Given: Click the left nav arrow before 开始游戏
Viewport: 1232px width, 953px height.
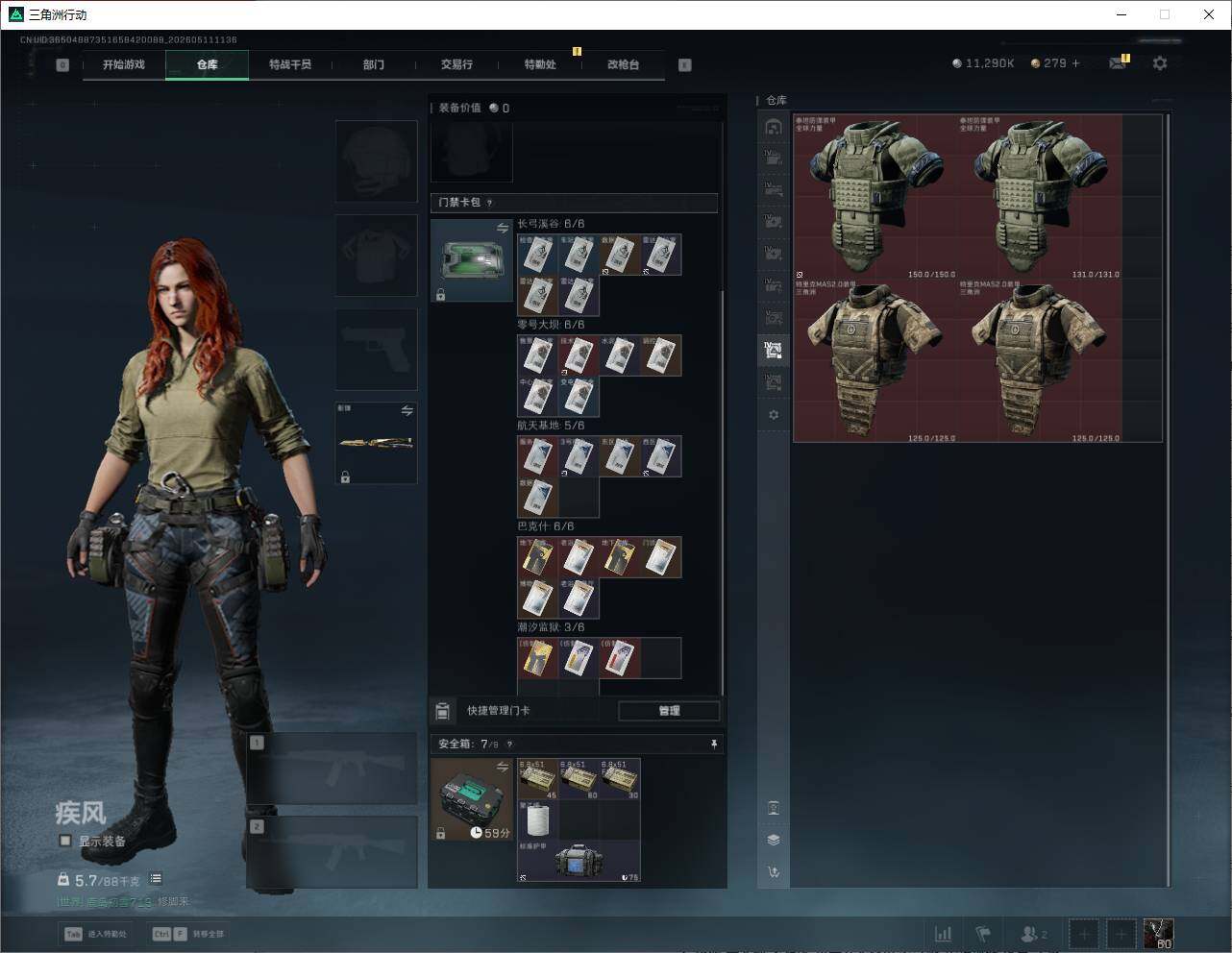Looking at the screenshot, I should 62,65.
